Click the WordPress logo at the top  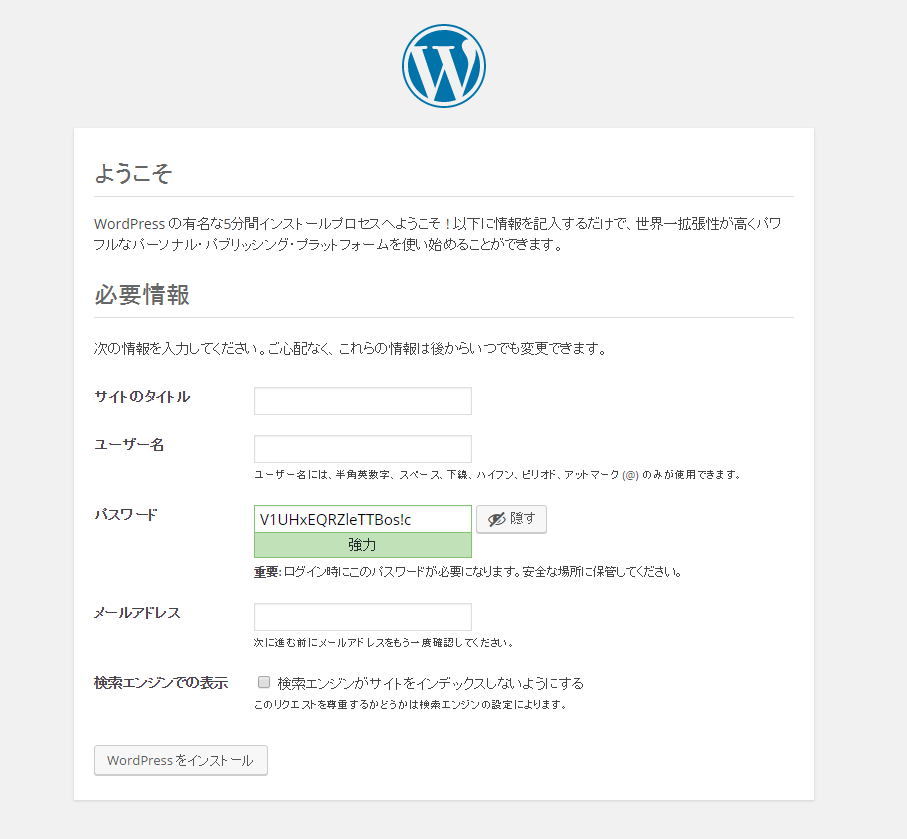click(x=443, y=66)
